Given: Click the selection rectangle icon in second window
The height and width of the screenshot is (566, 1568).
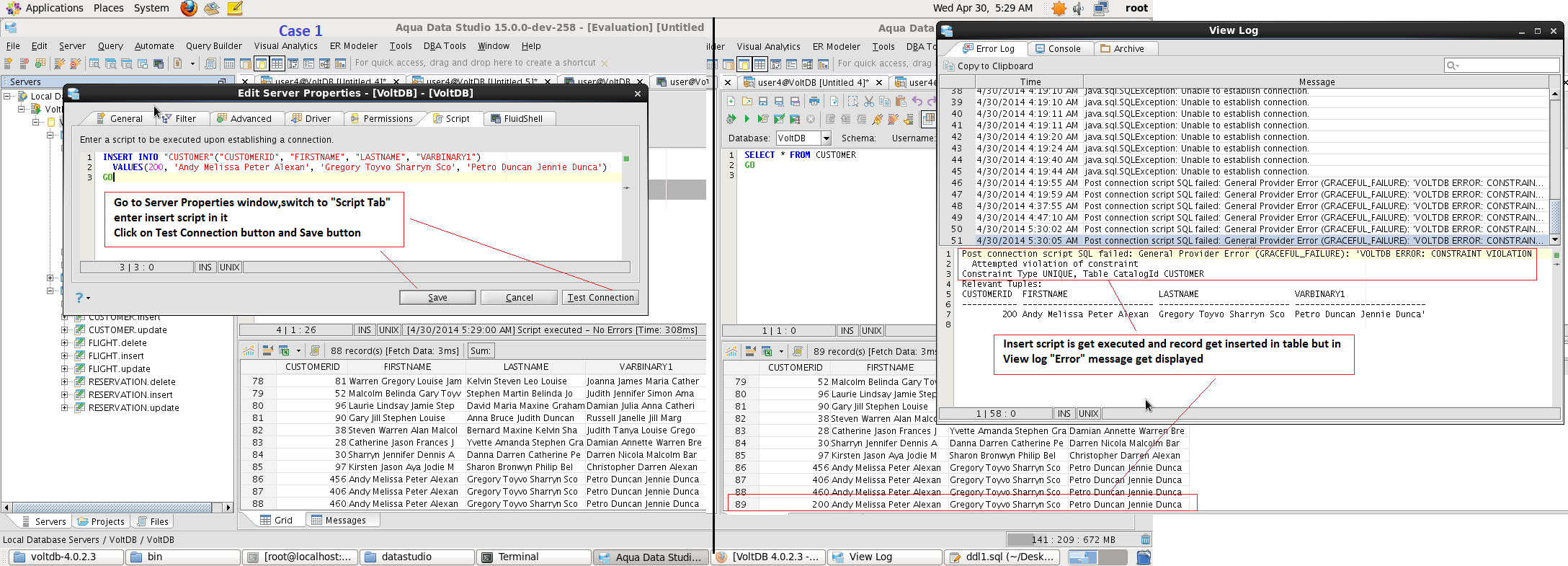Looking at the screenshot, I should click(853, 101).
